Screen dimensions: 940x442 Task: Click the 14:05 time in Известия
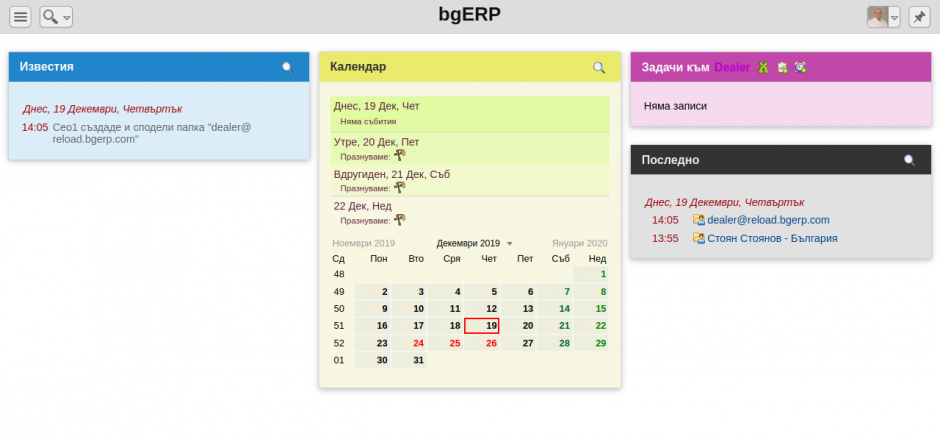(35, 127)
